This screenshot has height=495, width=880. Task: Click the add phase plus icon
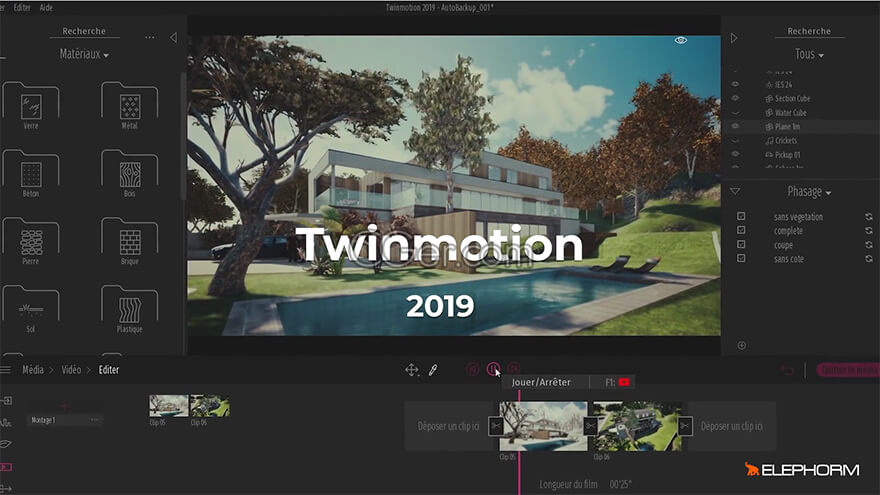(741, 345)
